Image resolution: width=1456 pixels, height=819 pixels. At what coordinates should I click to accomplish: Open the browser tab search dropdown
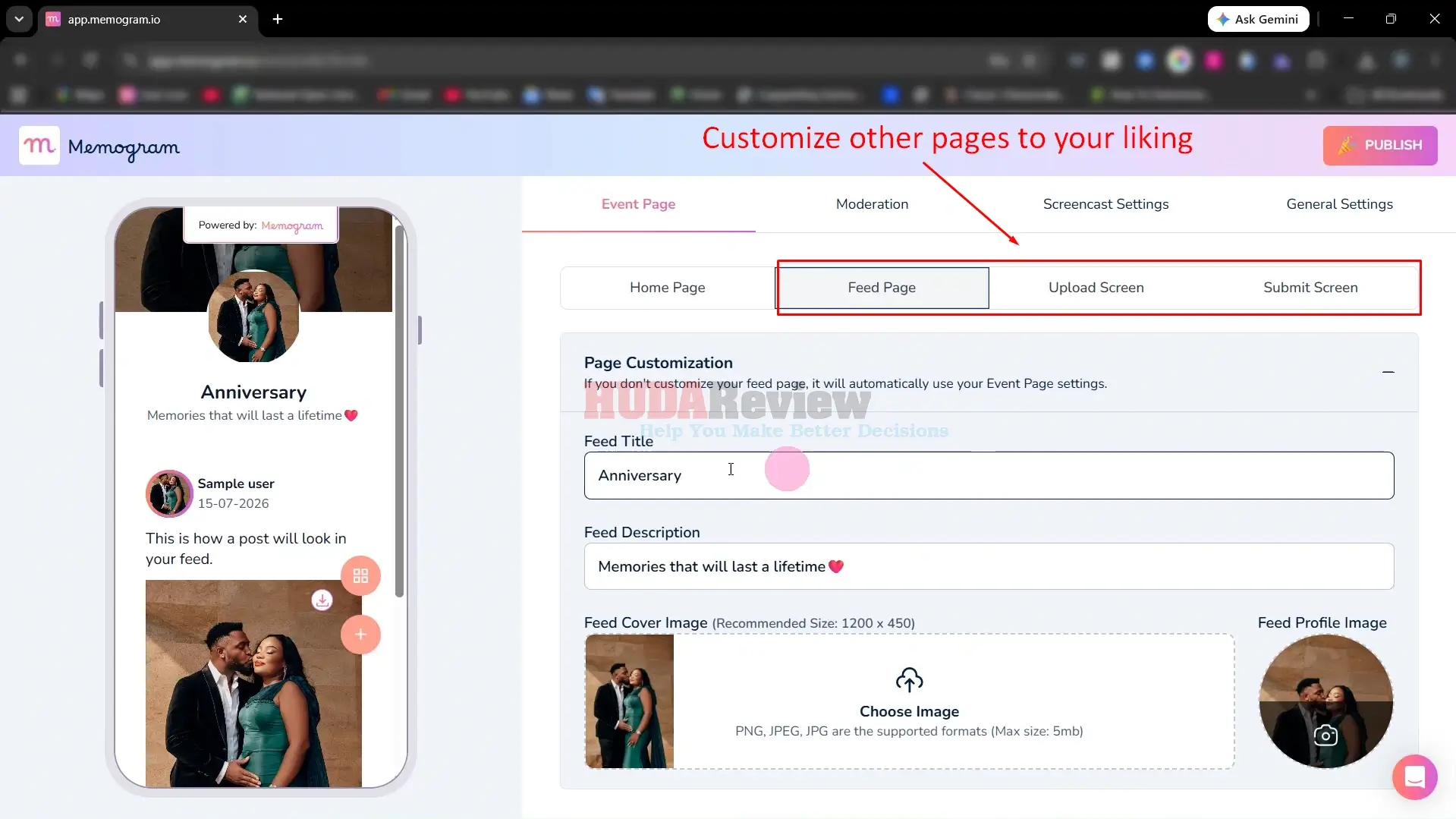[19, 19]
